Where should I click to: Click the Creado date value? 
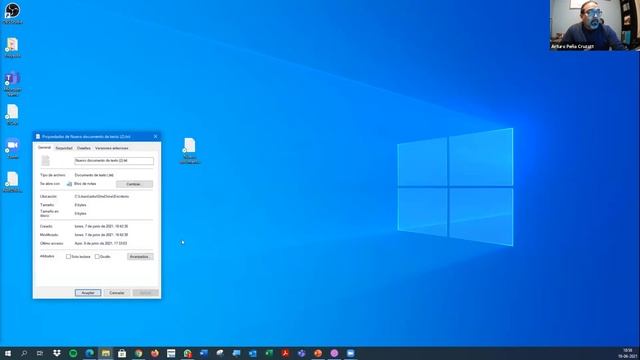click(x=101, y=226)
